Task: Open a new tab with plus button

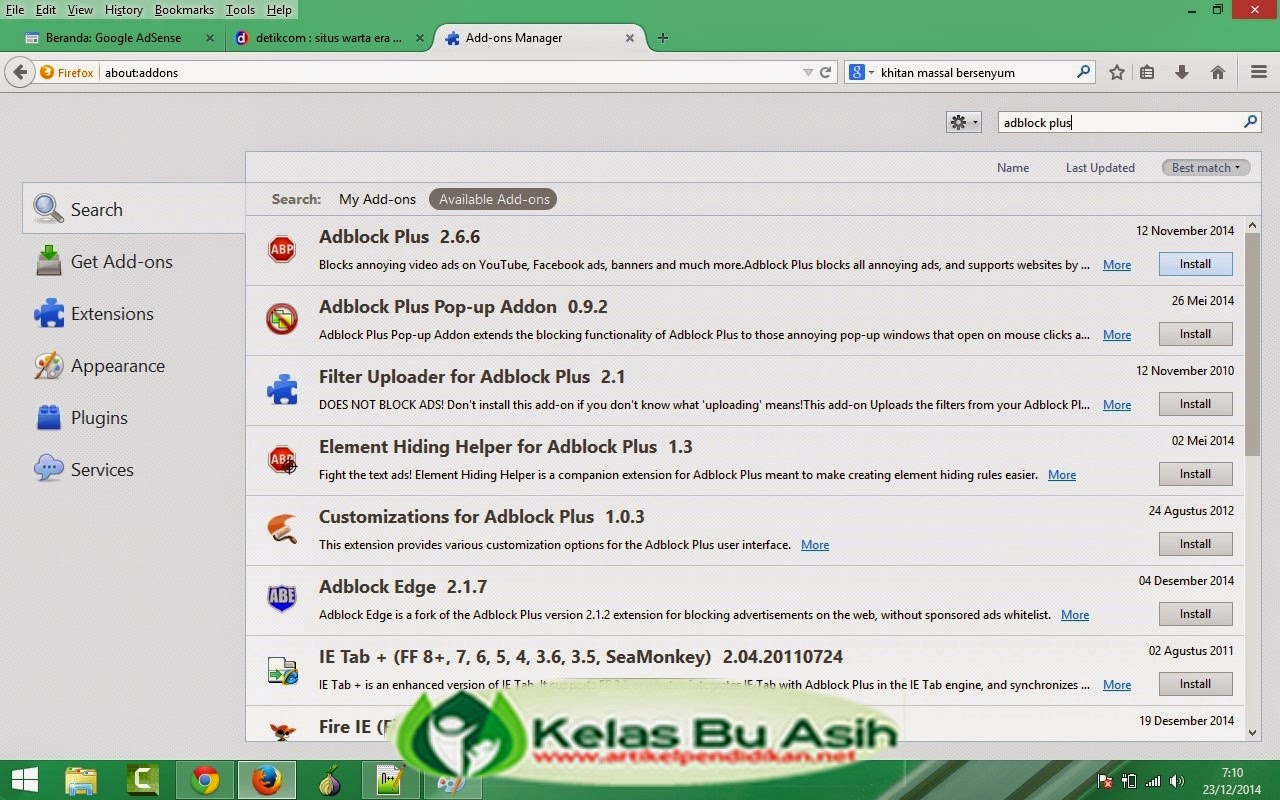Action: coord(662,38)
